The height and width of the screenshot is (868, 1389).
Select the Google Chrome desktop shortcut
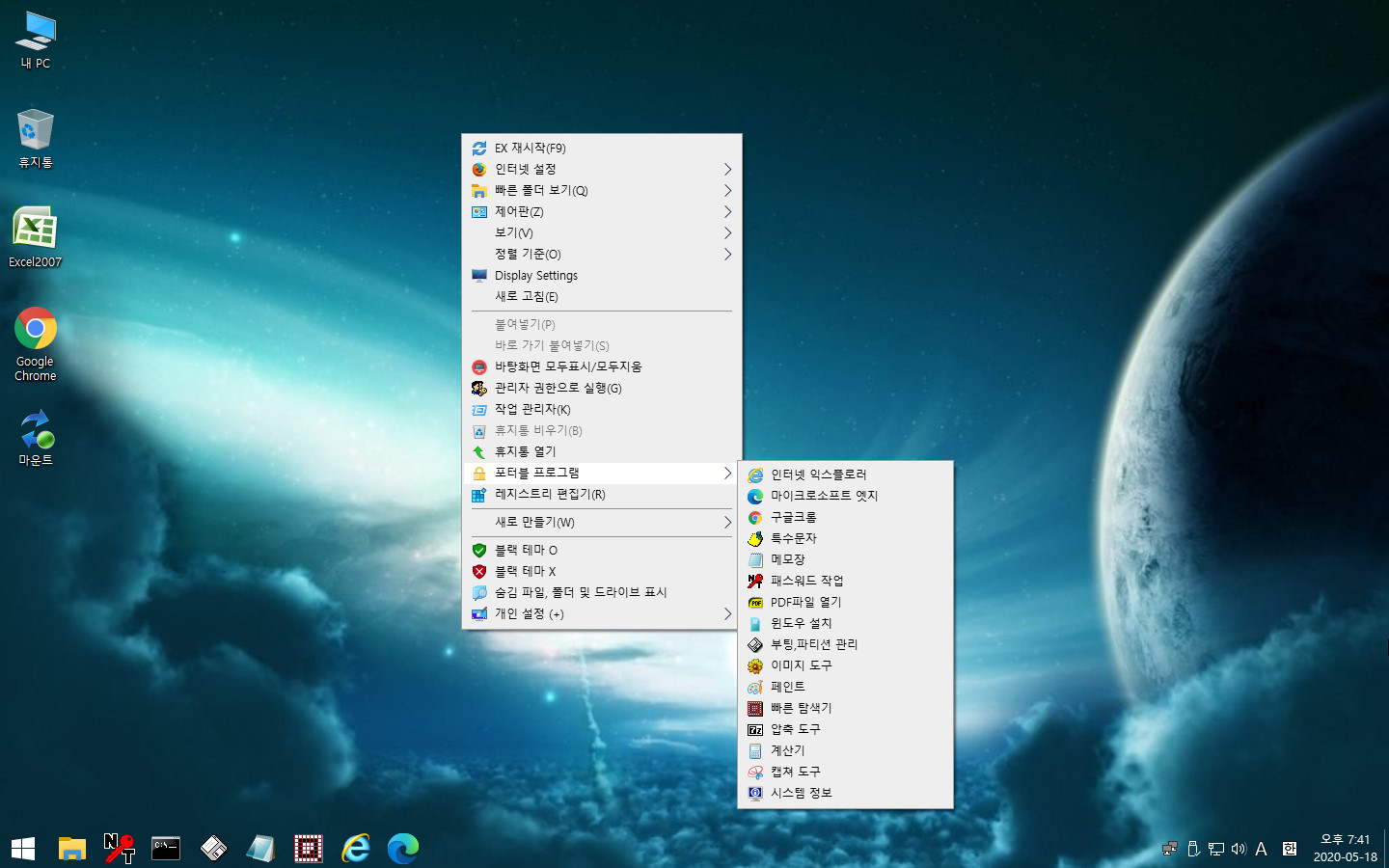[x=36, y=344]
